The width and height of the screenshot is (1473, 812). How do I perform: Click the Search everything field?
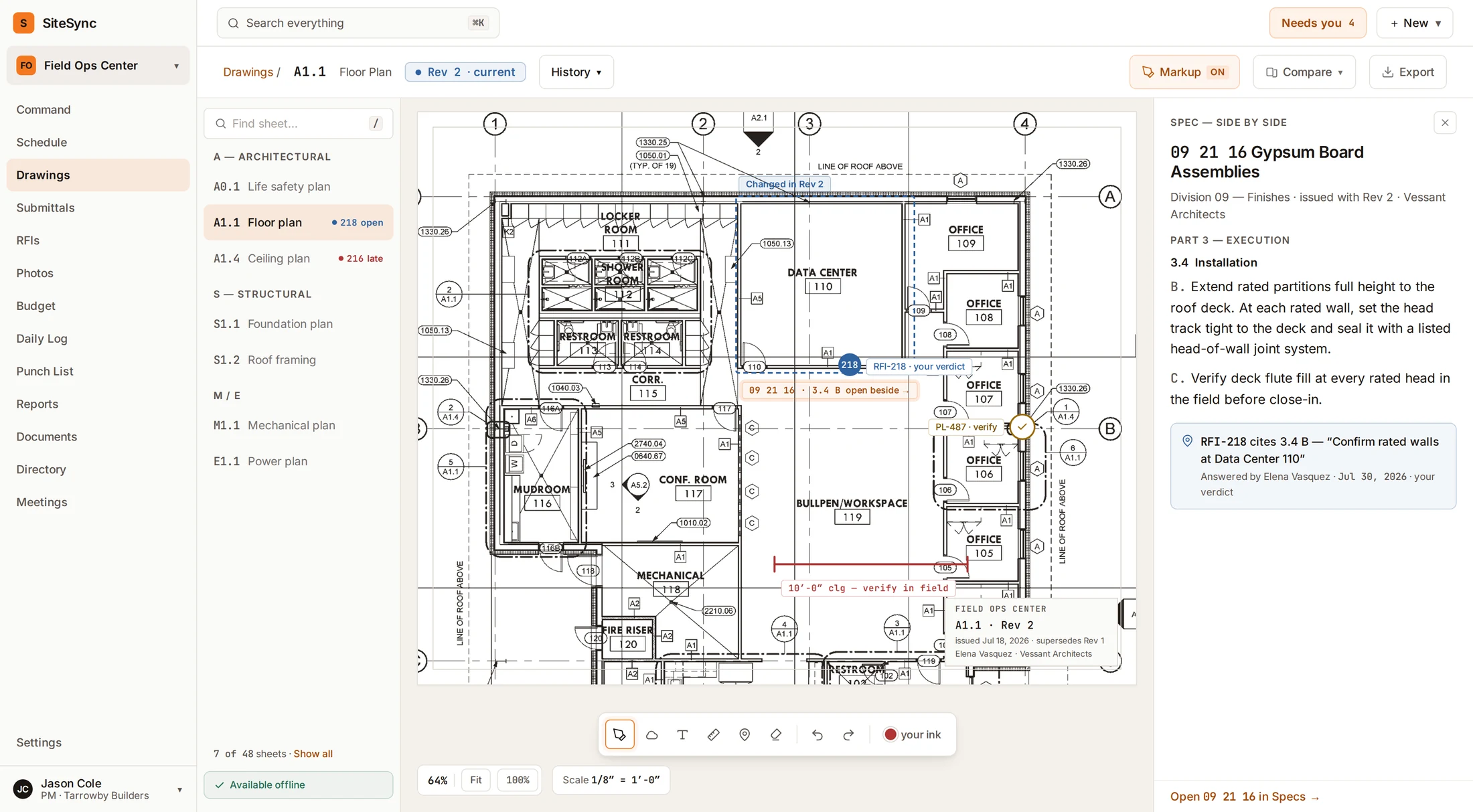click(358, 23)
